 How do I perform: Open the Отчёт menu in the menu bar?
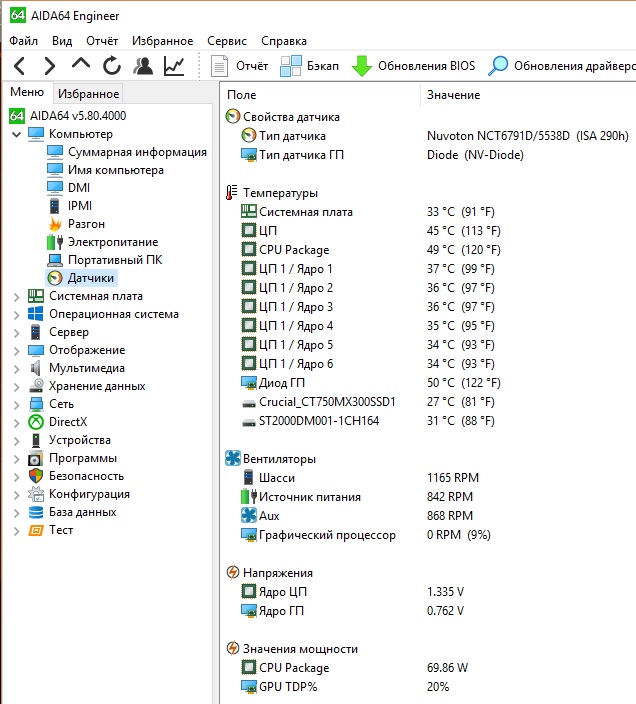coord(102,41)
